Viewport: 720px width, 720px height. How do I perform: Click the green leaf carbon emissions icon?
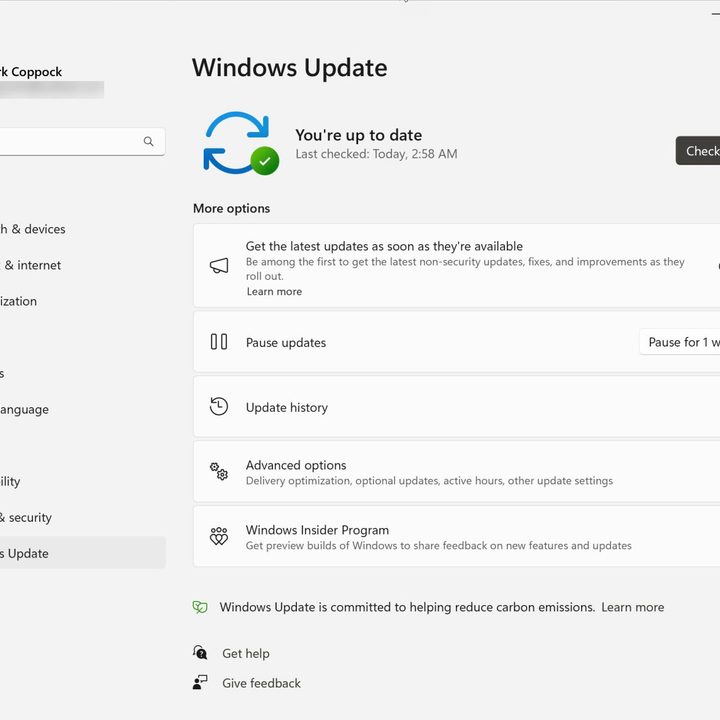200,607
